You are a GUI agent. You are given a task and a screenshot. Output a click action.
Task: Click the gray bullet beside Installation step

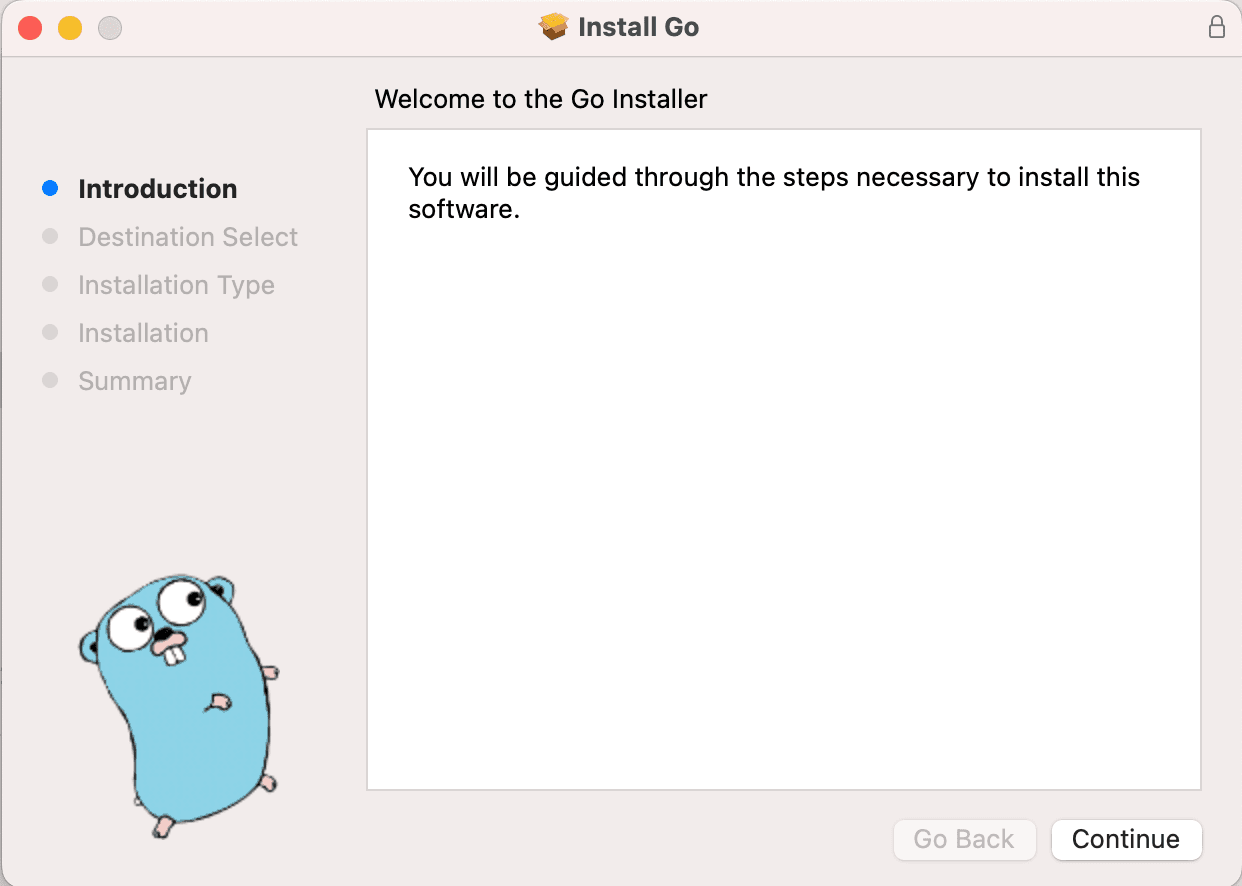tap(50, 333)
